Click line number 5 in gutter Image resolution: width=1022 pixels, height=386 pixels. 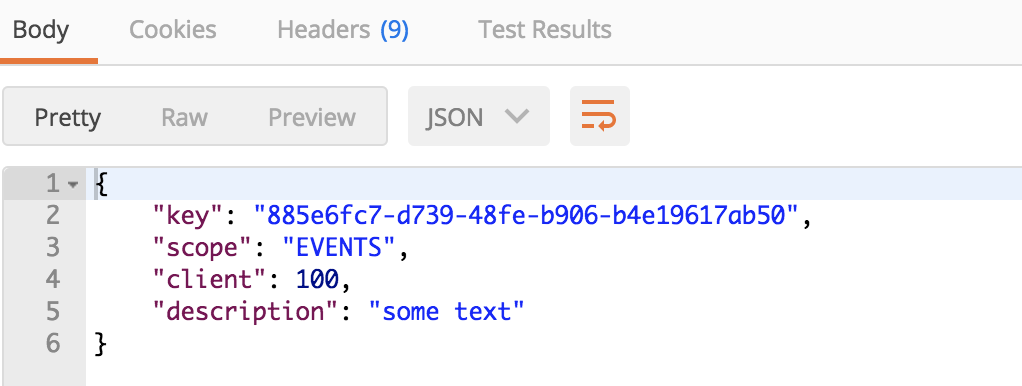(53, 312)
